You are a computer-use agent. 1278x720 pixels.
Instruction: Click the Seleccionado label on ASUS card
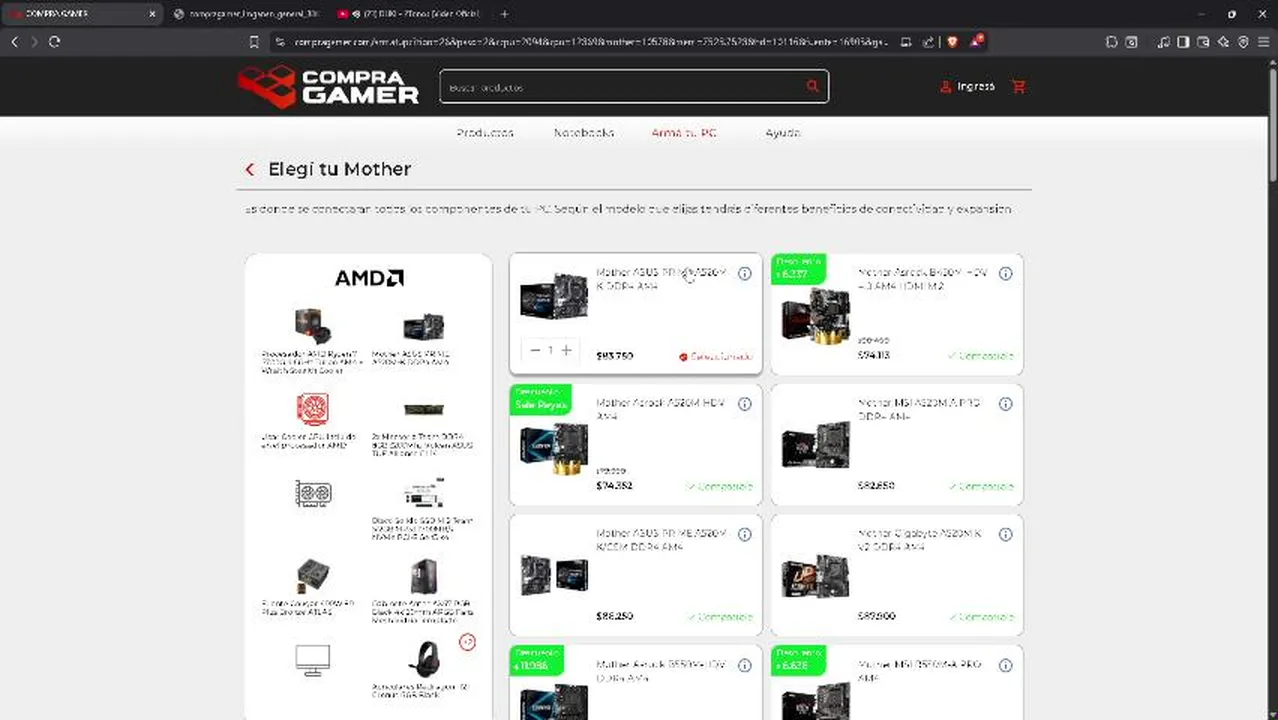coord(715,356)
